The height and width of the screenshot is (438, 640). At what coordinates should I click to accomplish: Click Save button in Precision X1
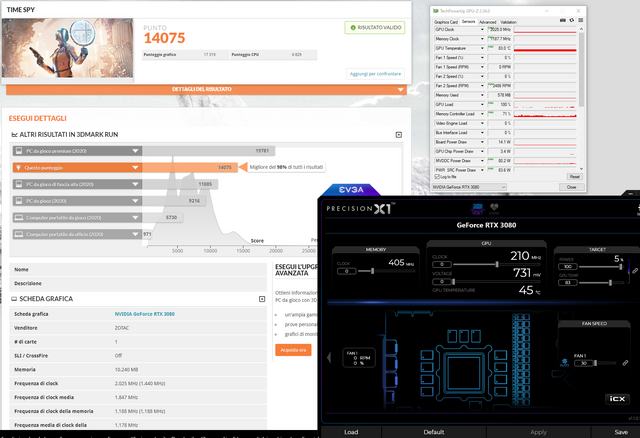621,432
